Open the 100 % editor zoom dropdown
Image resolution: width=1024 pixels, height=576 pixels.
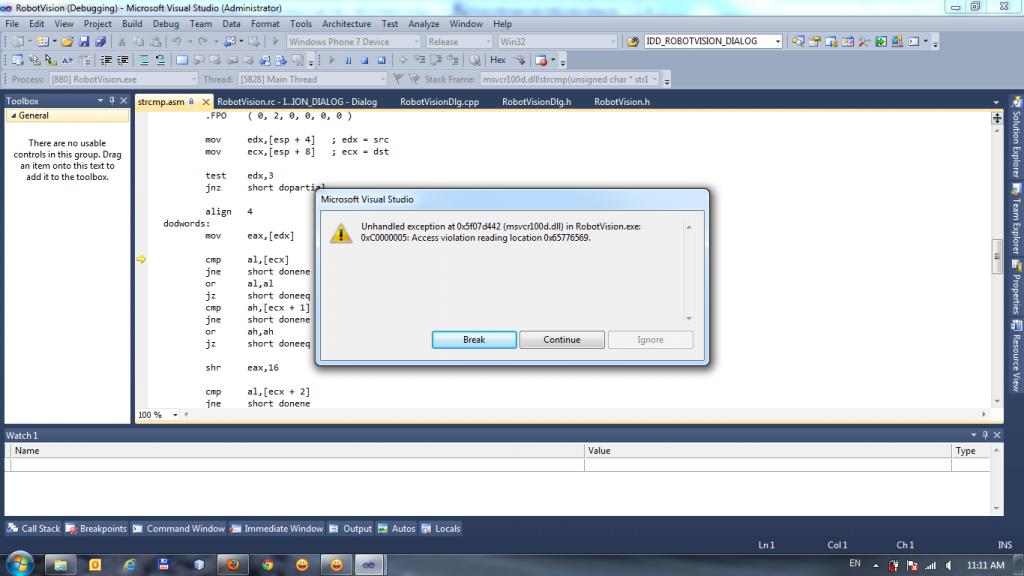click(x=174, y=415)
